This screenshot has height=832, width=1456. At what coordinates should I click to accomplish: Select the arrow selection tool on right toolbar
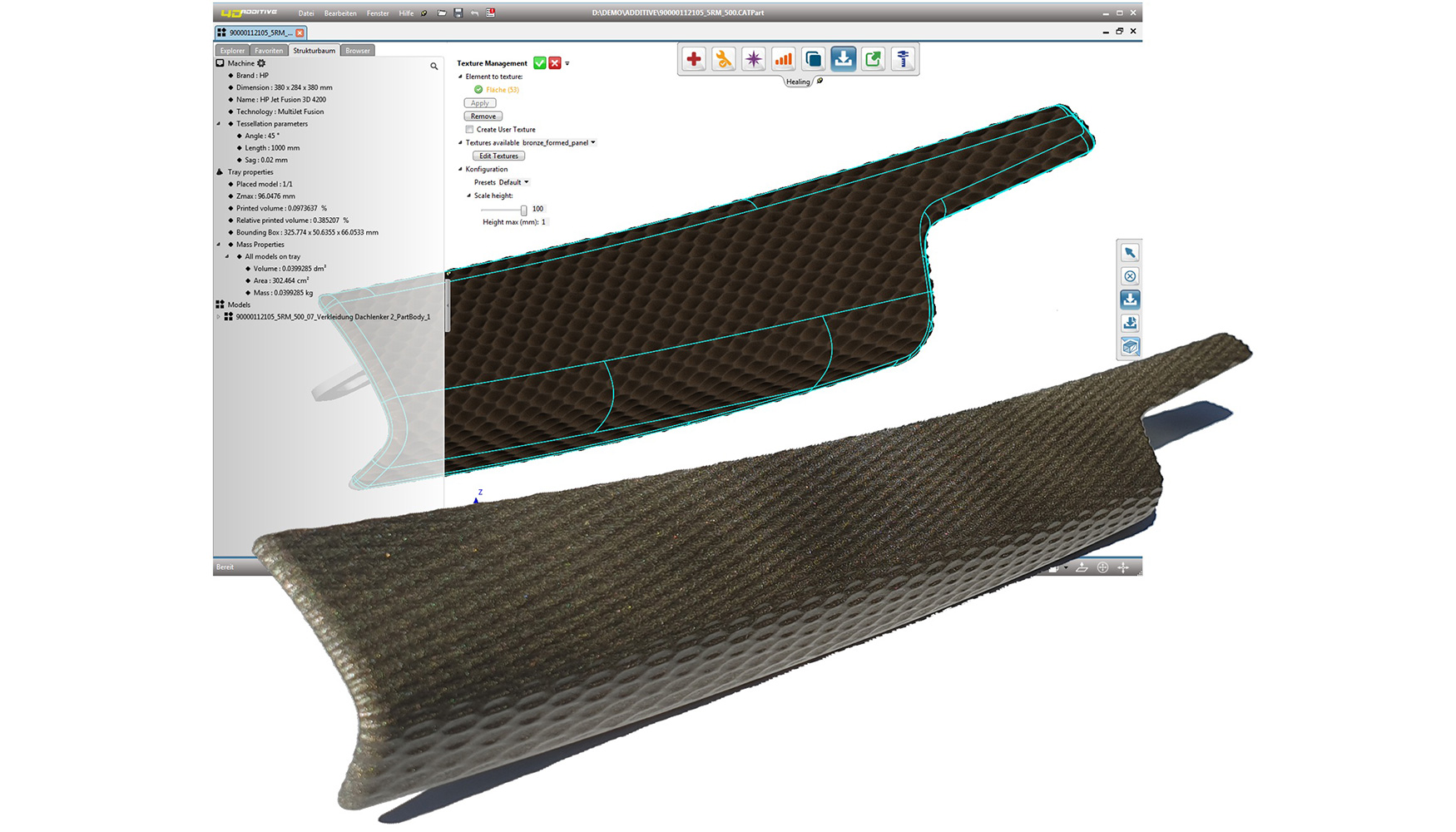[1130, 252]
